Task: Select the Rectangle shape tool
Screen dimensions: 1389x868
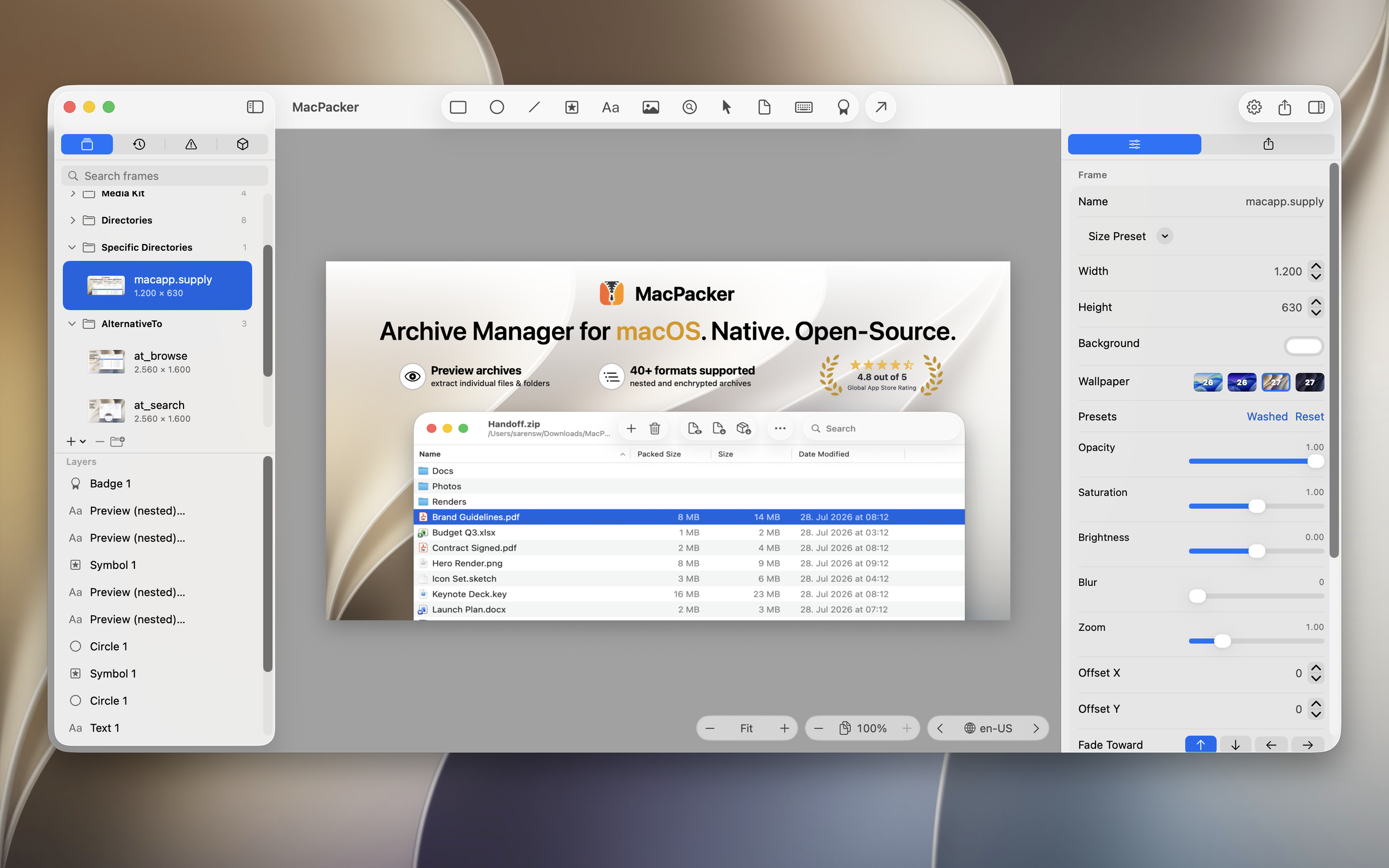Action: click(x=458, y=107)
